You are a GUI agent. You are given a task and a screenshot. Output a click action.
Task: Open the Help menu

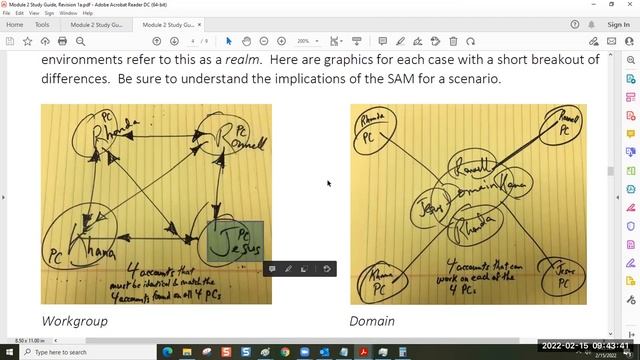[x=88, y=13]
